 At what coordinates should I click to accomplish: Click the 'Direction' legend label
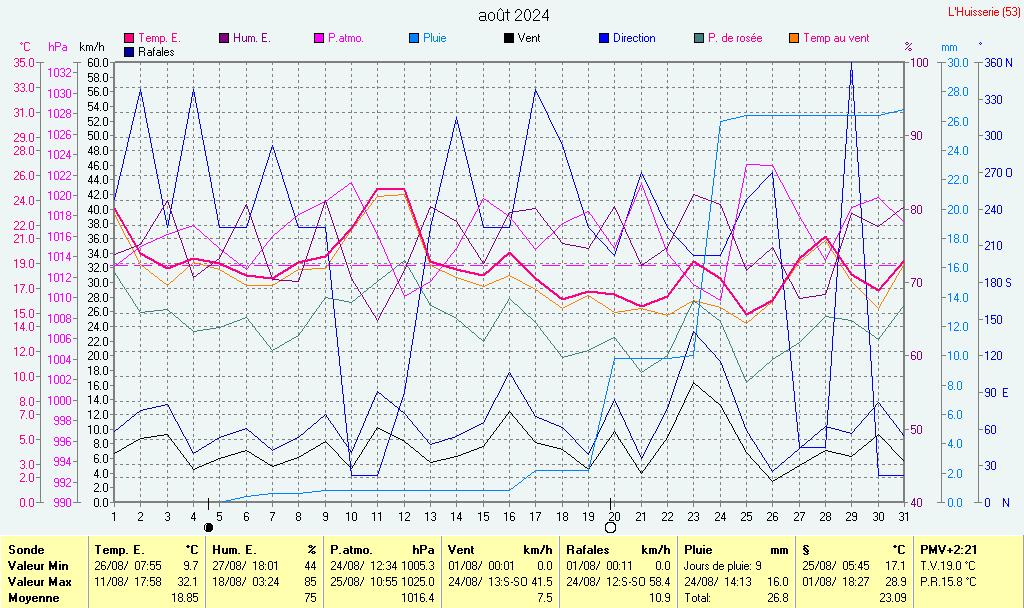[634, 39]
